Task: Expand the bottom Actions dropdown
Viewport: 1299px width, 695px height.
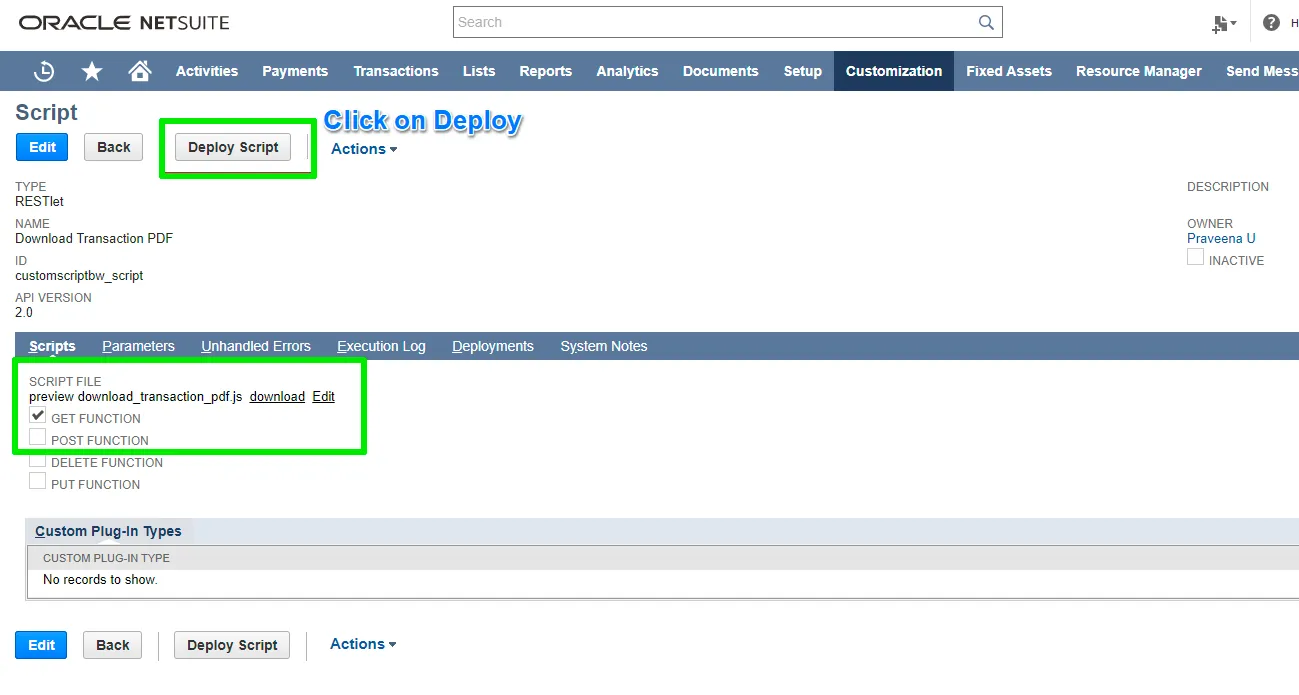Action: point(363,644)
